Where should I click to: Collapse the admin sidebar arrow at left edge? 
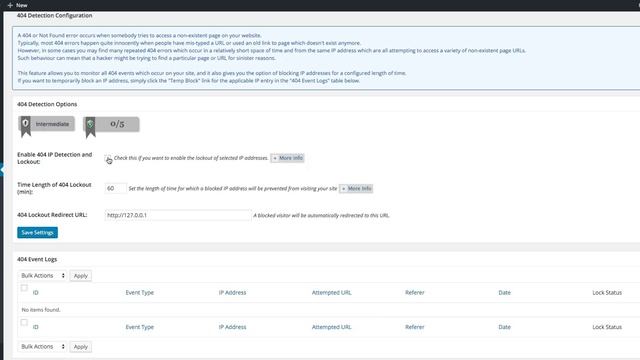pos(2,169)
